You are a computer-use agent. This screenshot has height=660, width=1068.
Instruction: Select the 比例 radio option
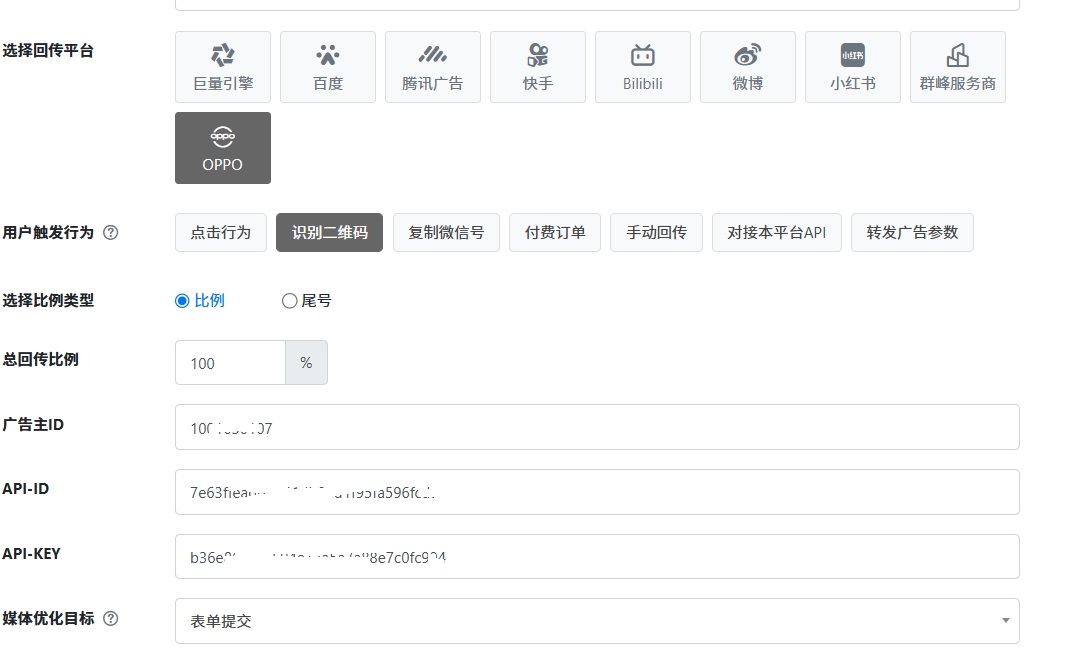182,301
